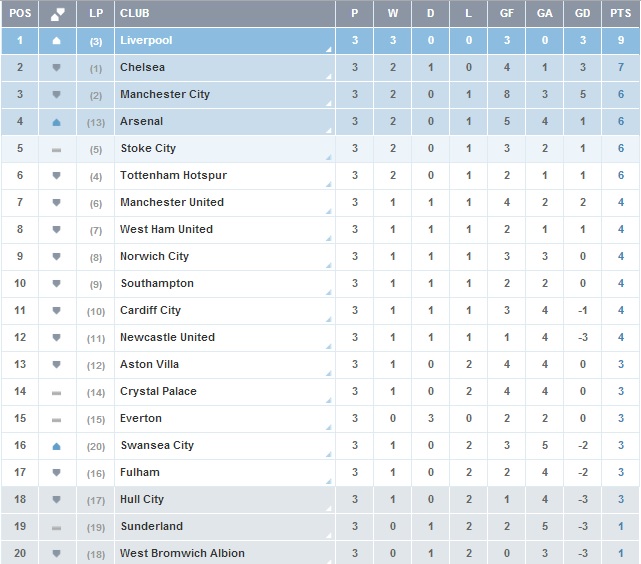
Task: Click Arsenal's blue up-arrow movement icon
Action: 56,122
